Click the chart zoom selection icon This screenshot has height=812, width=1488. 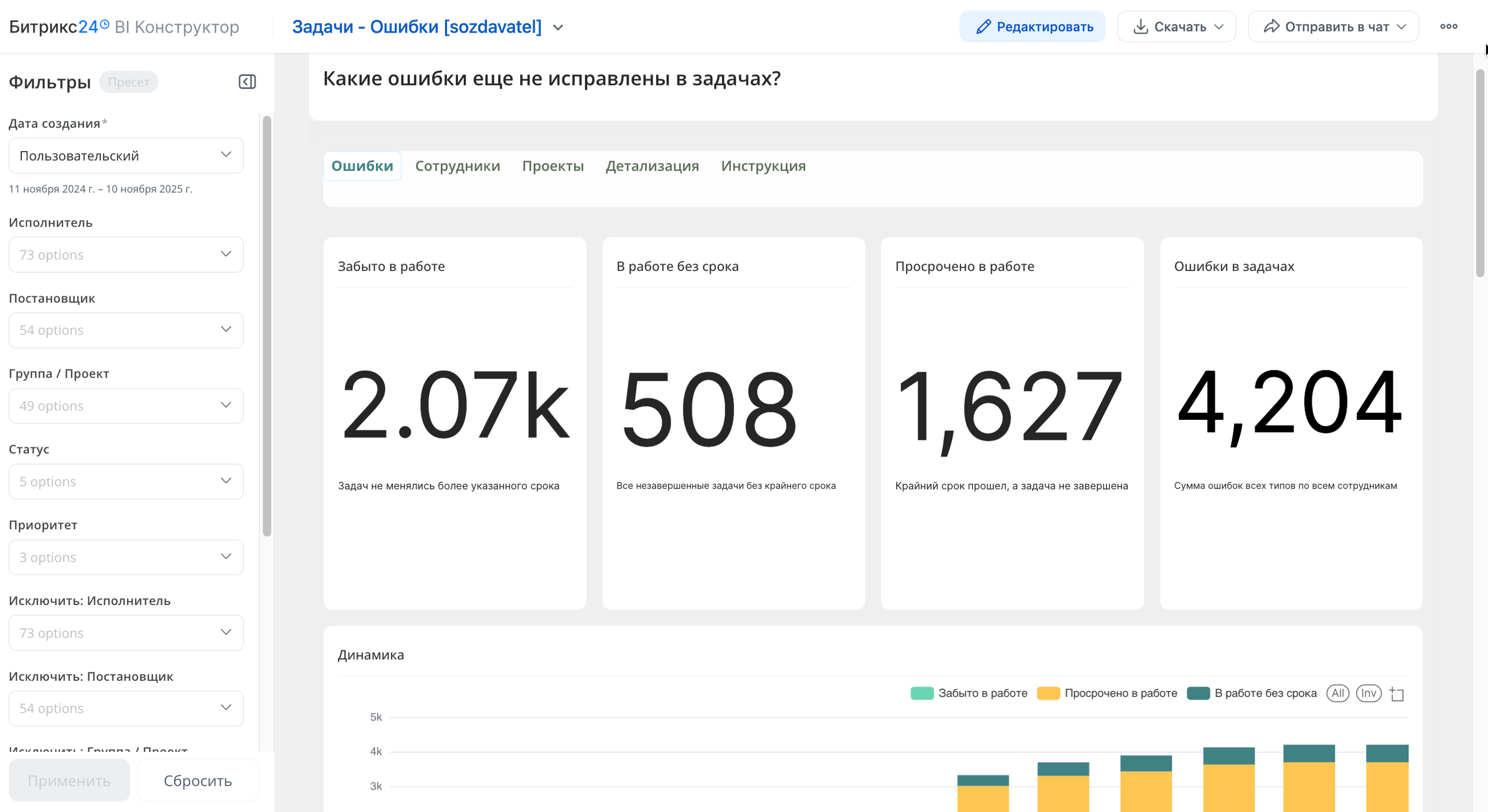1397,694
